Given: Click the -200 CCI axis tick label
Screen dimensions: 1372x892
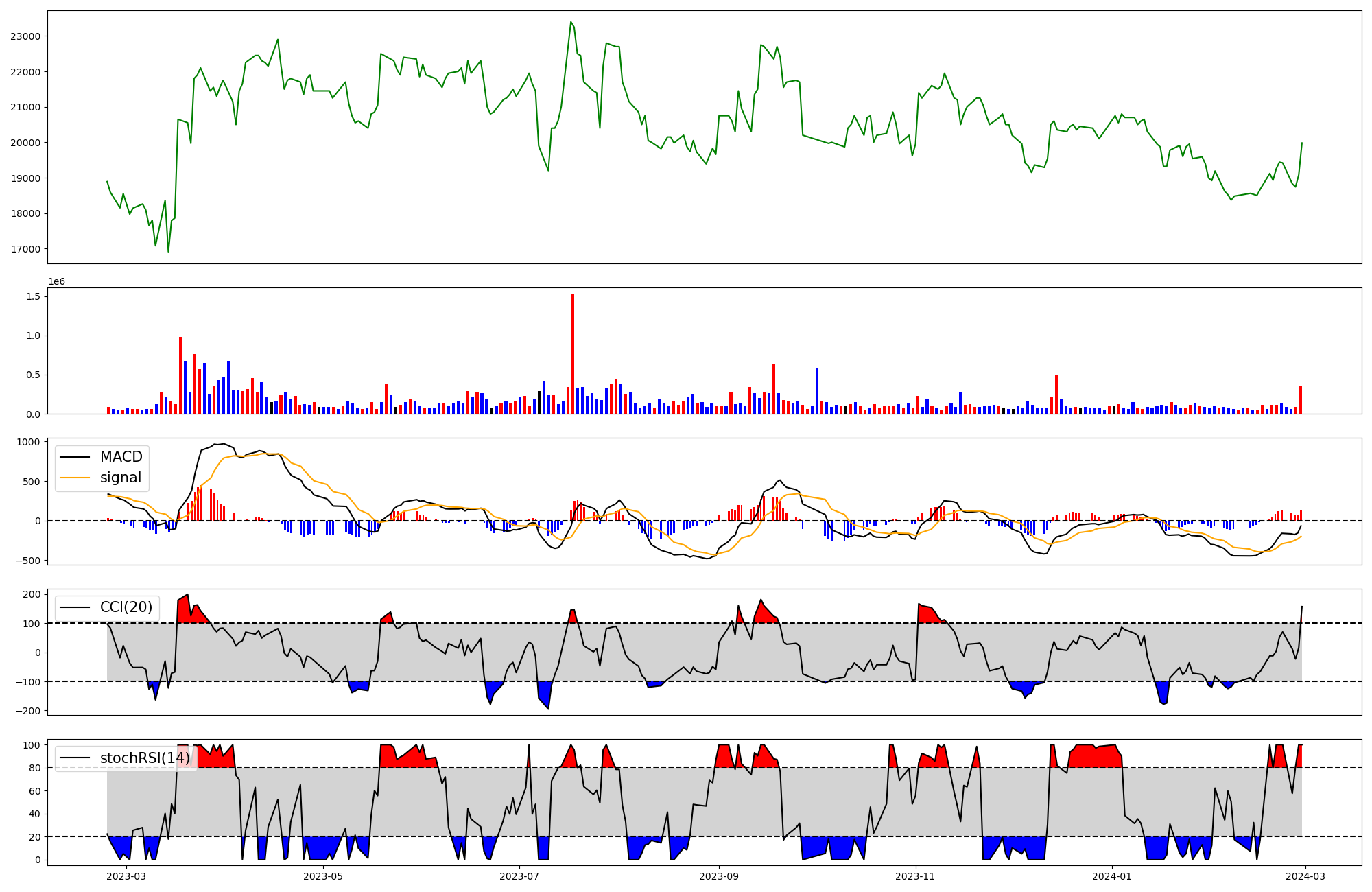Looking at the screenshot, I should pyautogui.click(x=28, y=711).
